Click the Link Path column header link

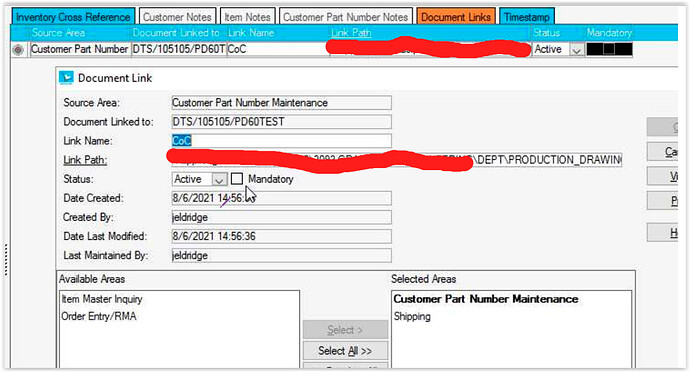tap(351, 33)
